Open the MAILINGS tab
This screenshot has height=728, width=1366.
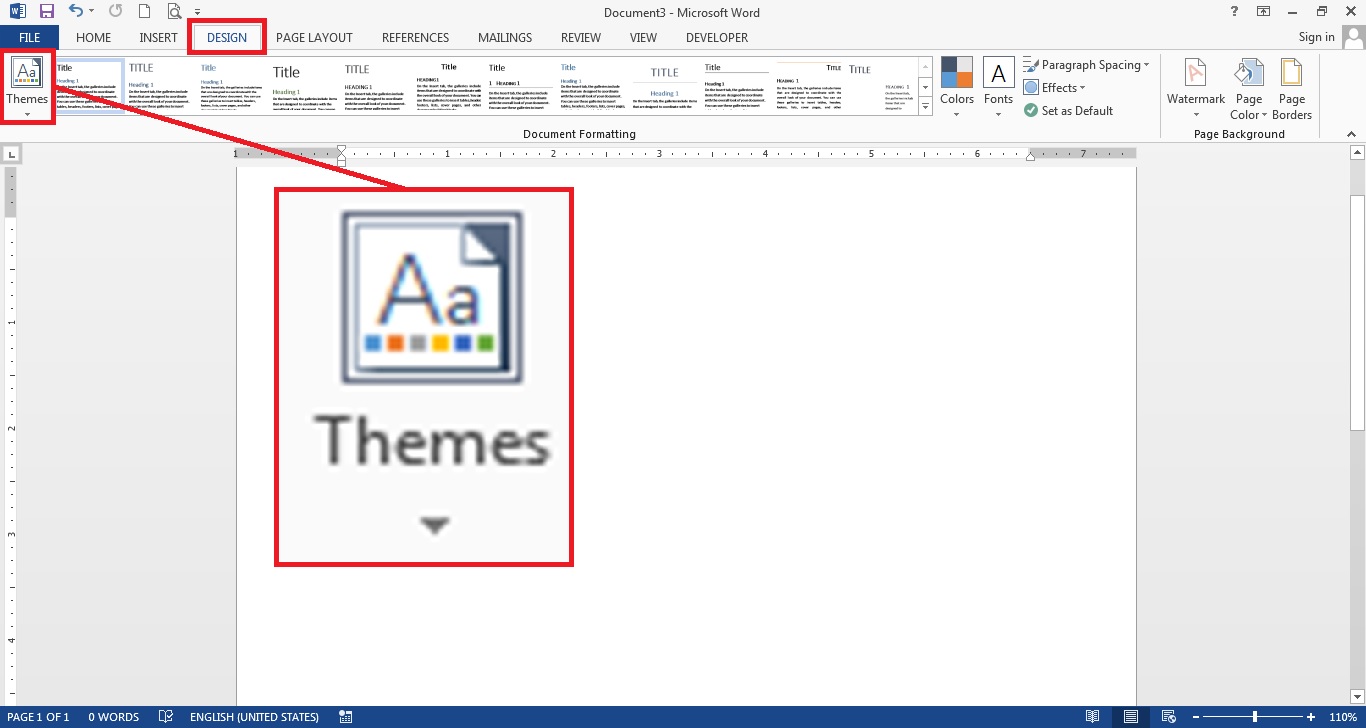[x=504, y=37]
